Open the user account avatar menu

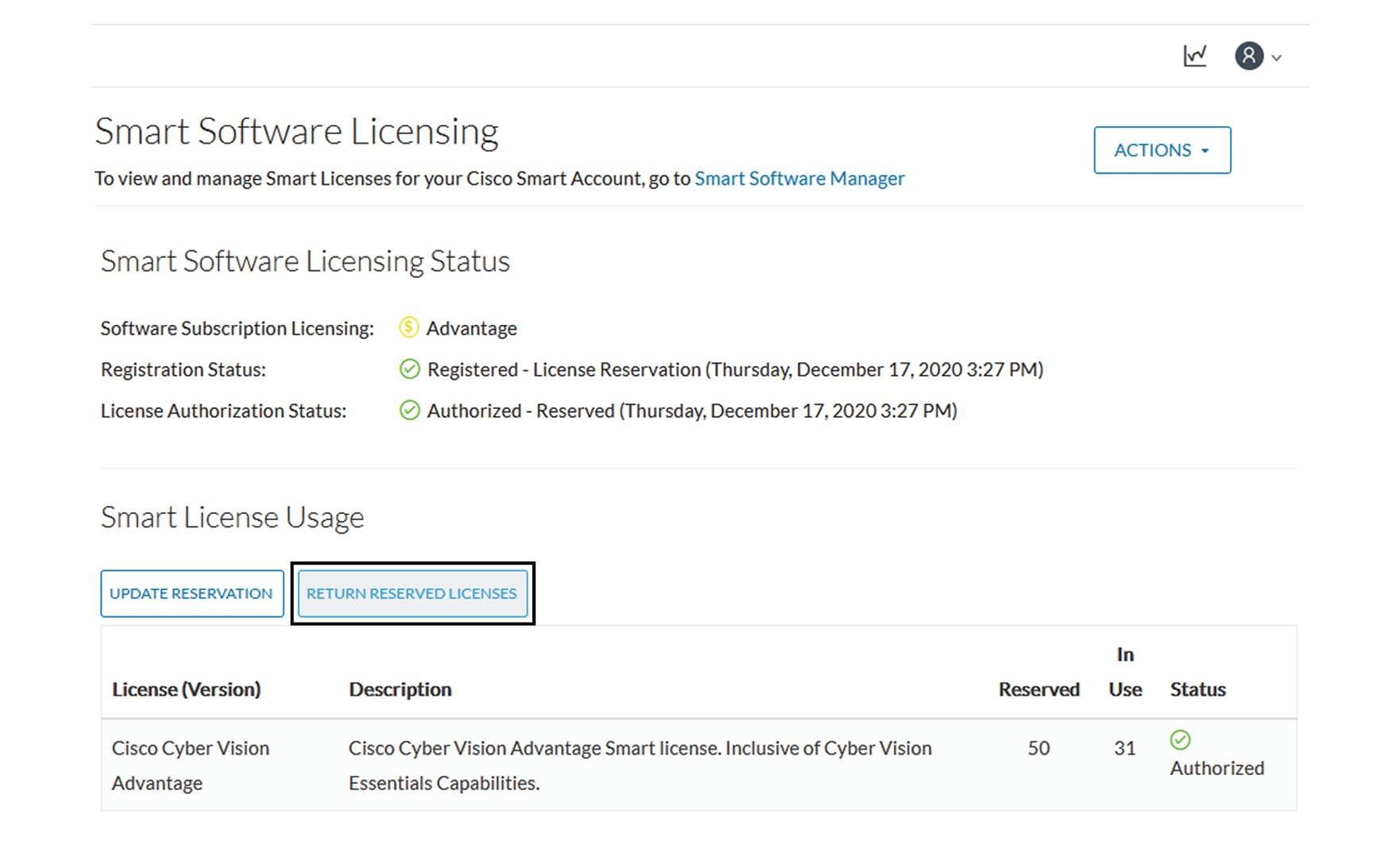(x=1248, y=56)
